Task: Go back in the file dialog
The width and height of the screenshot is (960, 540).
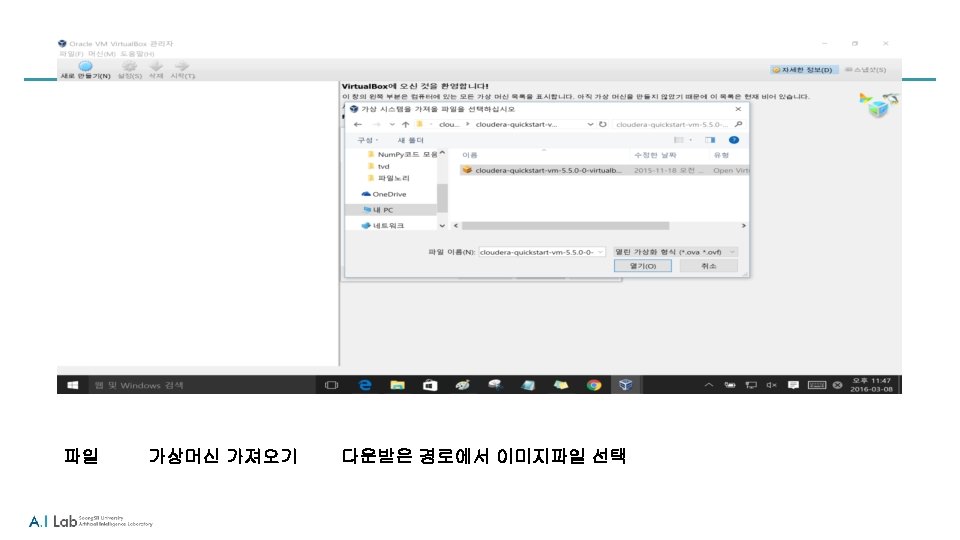Action: coord(358,124)
